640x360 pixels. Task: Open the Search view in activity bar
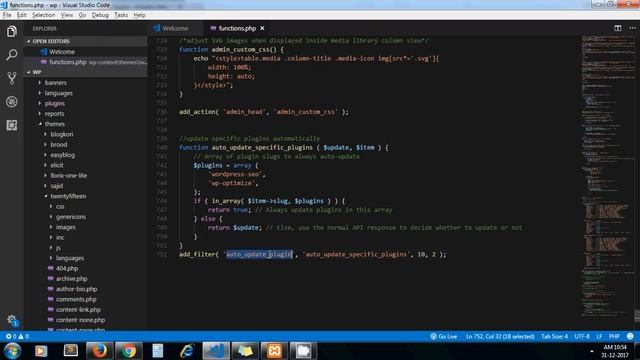click(x=11, y=55)
